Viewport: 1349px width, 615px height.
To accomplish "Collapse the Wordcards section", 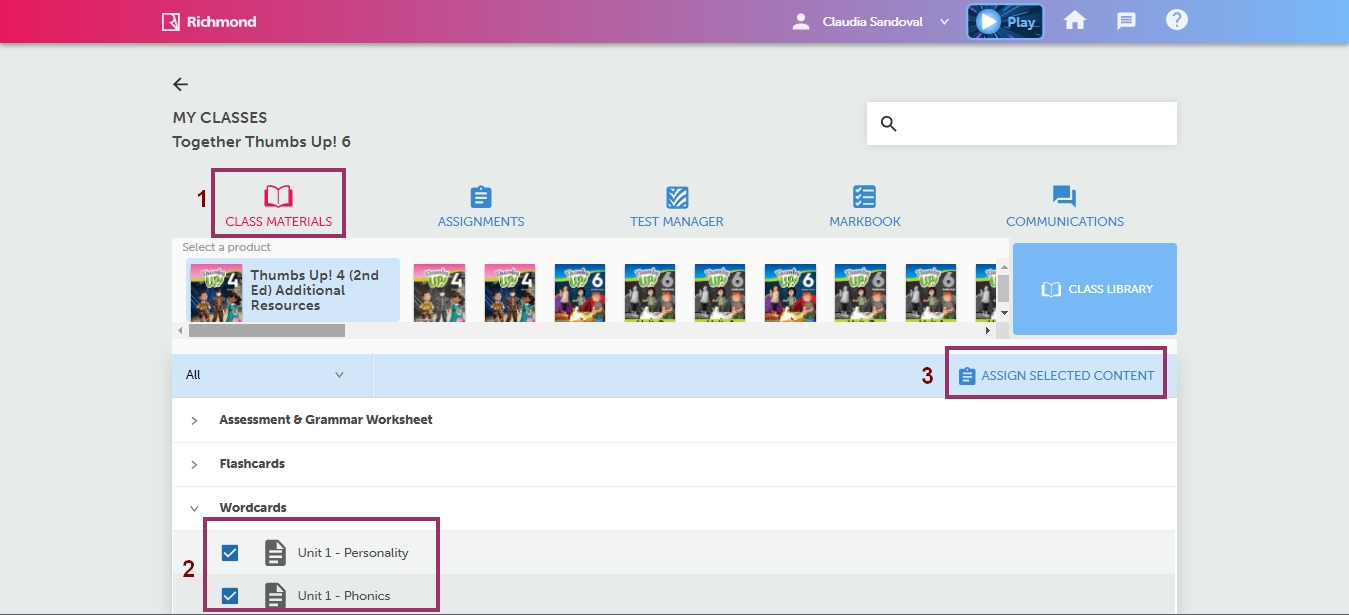I will [x=194, y=509].
